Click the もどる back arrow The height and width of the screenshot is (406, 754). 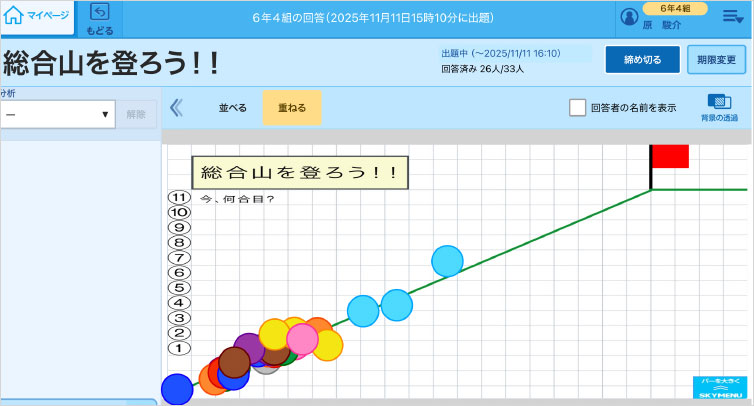[x=100, y=18]
